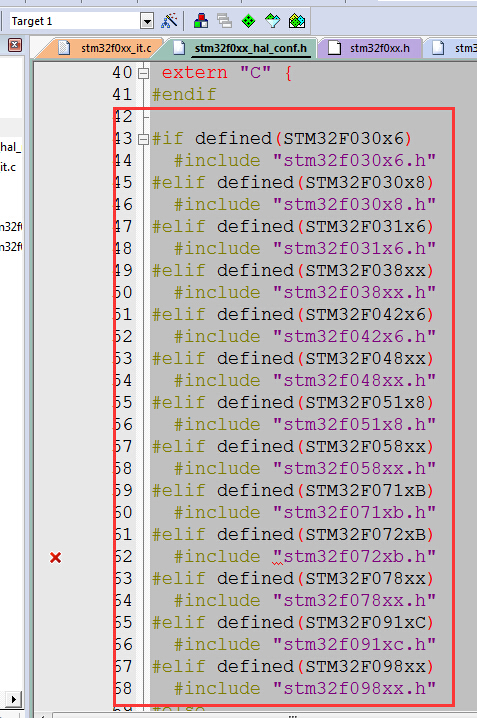Screen dimensions: 477x718
Task: Click the #include "stm32f051x8.h" line
Action: point(304,424)
